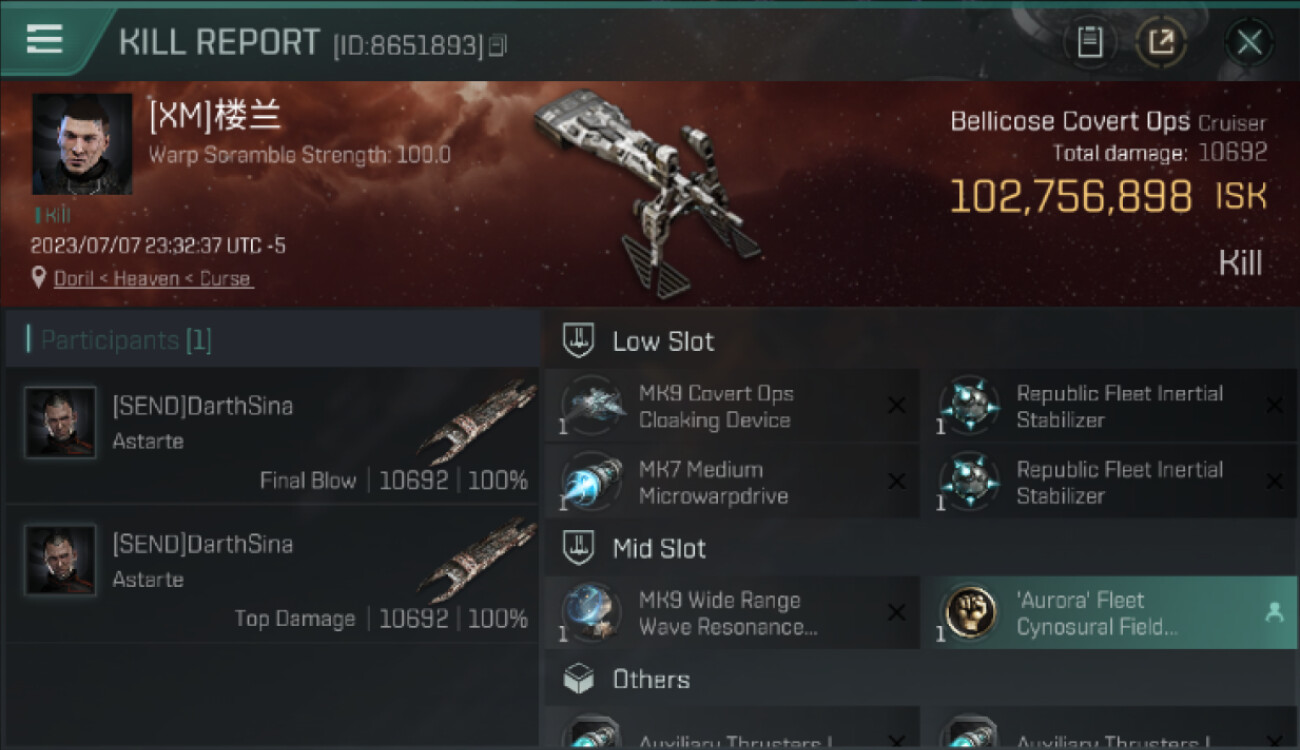
Task: Open the hamburger main menu
Action: [x=44, y=40]
